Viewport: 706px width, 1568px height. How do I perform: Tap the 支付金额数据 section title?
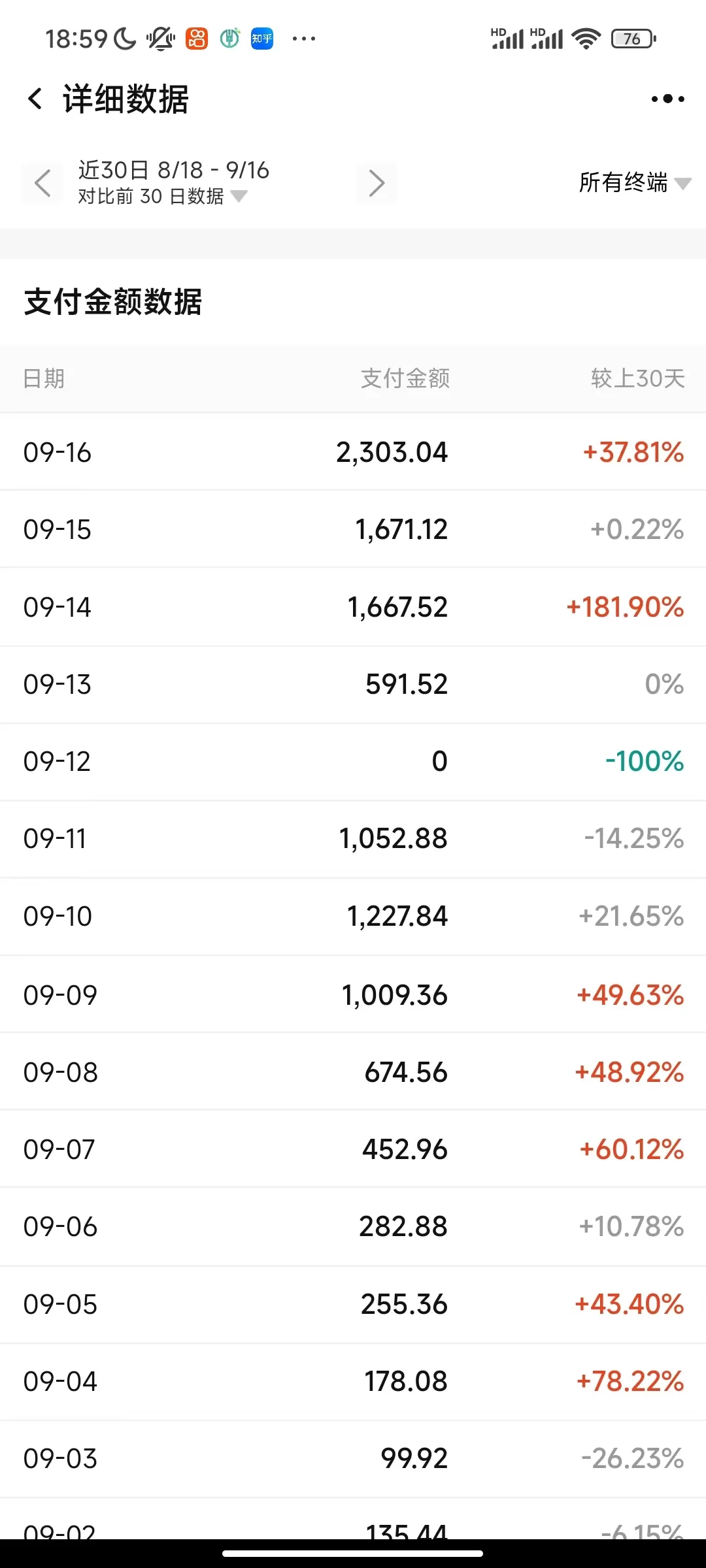tap(113, 302)
